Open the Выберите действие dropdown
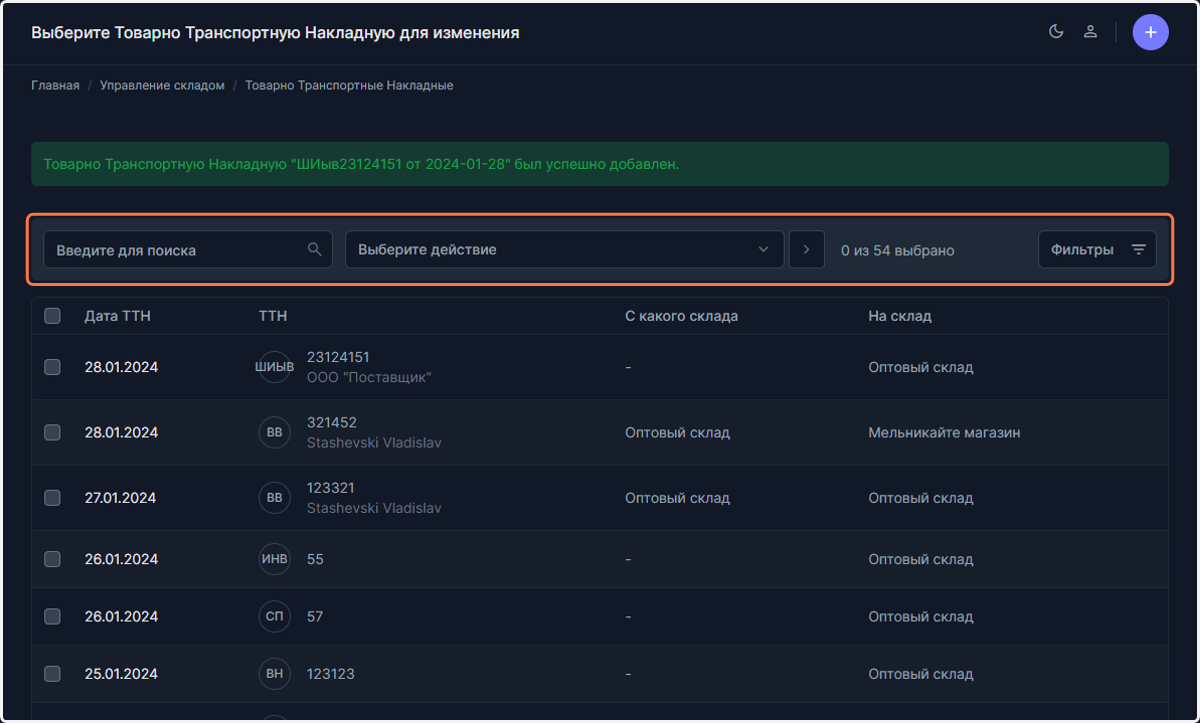The width and height of the screenshot is (1200, 723). click(x=564, y=249)
